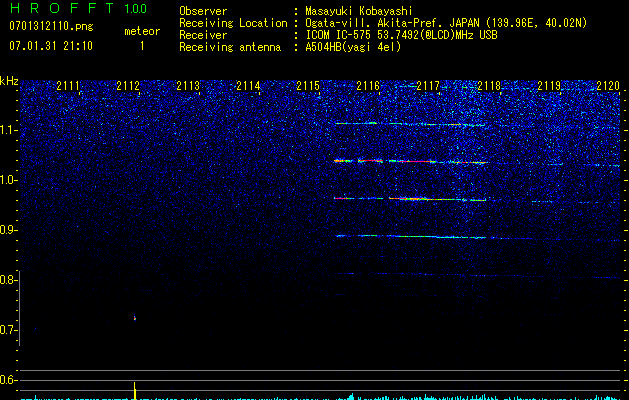This screenshot has width=629, height=400.
Task: Click the 2119 time marker
Action: [549, 85]
